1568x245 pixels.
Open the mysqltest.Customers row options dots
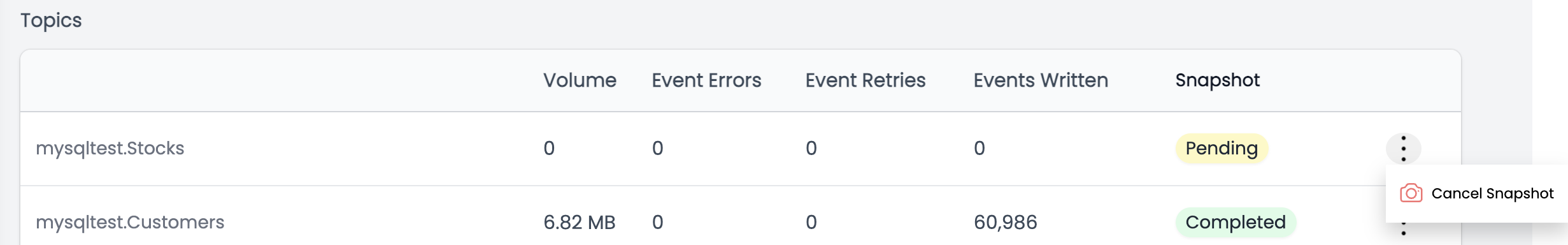coord(1403,230)
